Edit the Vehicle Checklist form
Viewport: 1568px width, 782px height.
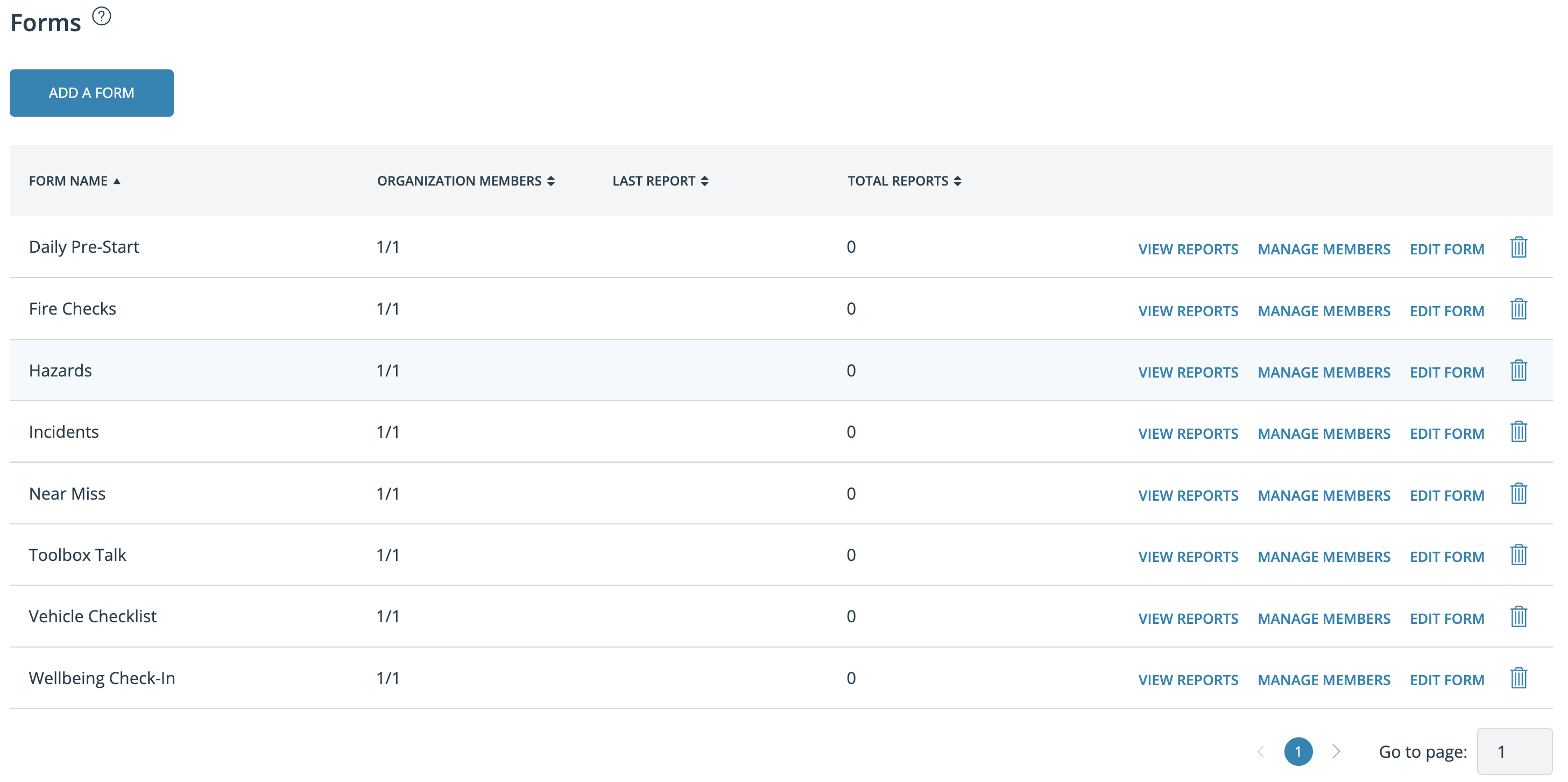coord(1447,619)
